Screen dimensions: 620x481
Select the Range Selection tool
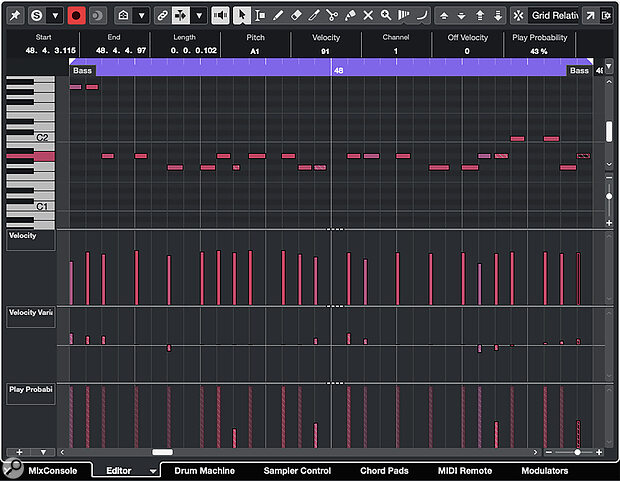(260, 16)
